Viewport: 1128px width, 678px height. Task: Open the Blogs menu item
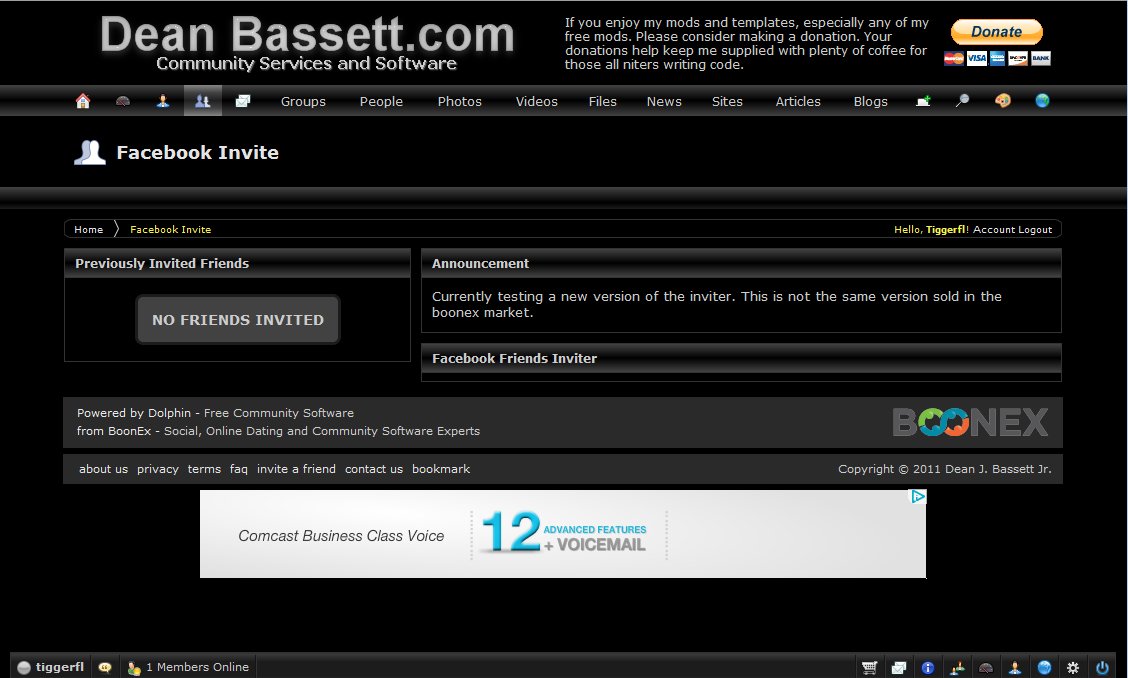[870, 101]
